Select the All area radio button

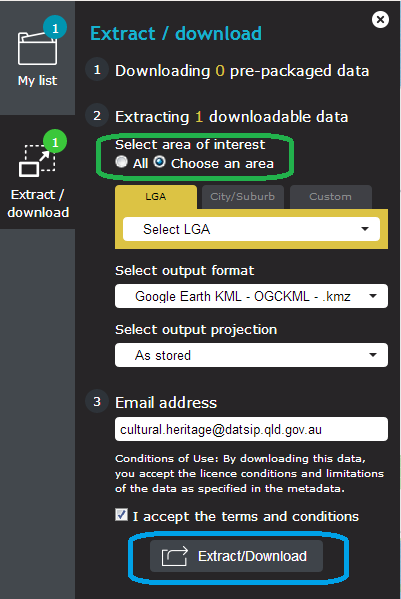coord(121,162)
